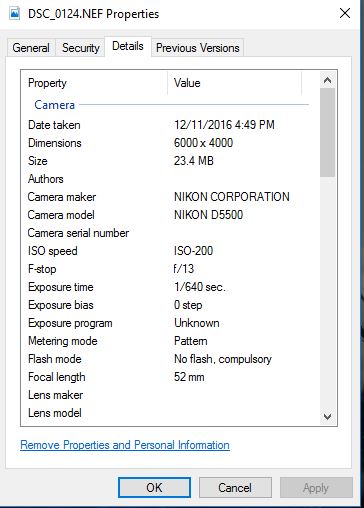Click the NIKON CORPORATION value
This screenshot has height=508, width=364.
[x=232, y=197]
